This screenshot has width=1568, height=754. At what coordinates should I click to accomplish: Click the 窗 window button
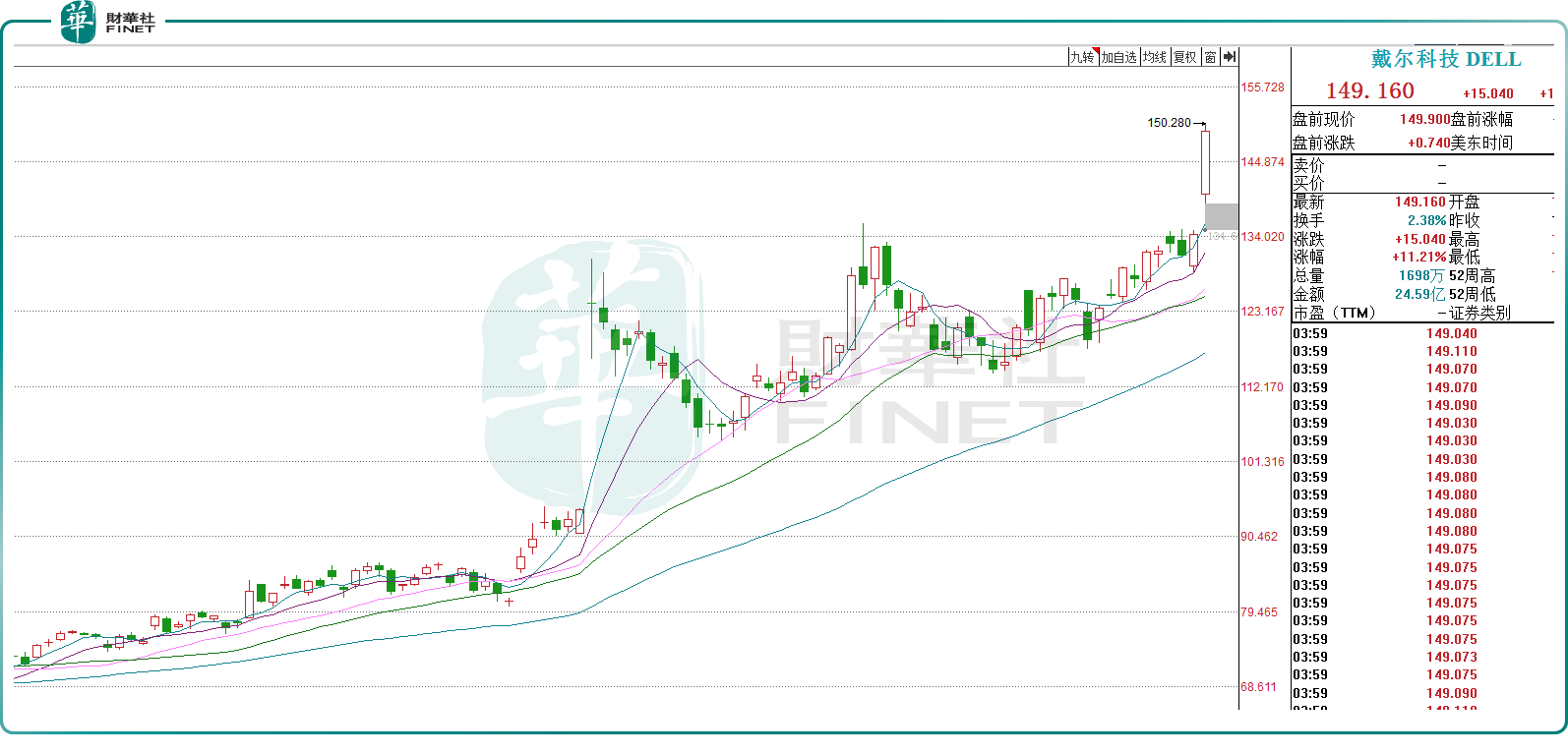click(x=1210, y=57)
